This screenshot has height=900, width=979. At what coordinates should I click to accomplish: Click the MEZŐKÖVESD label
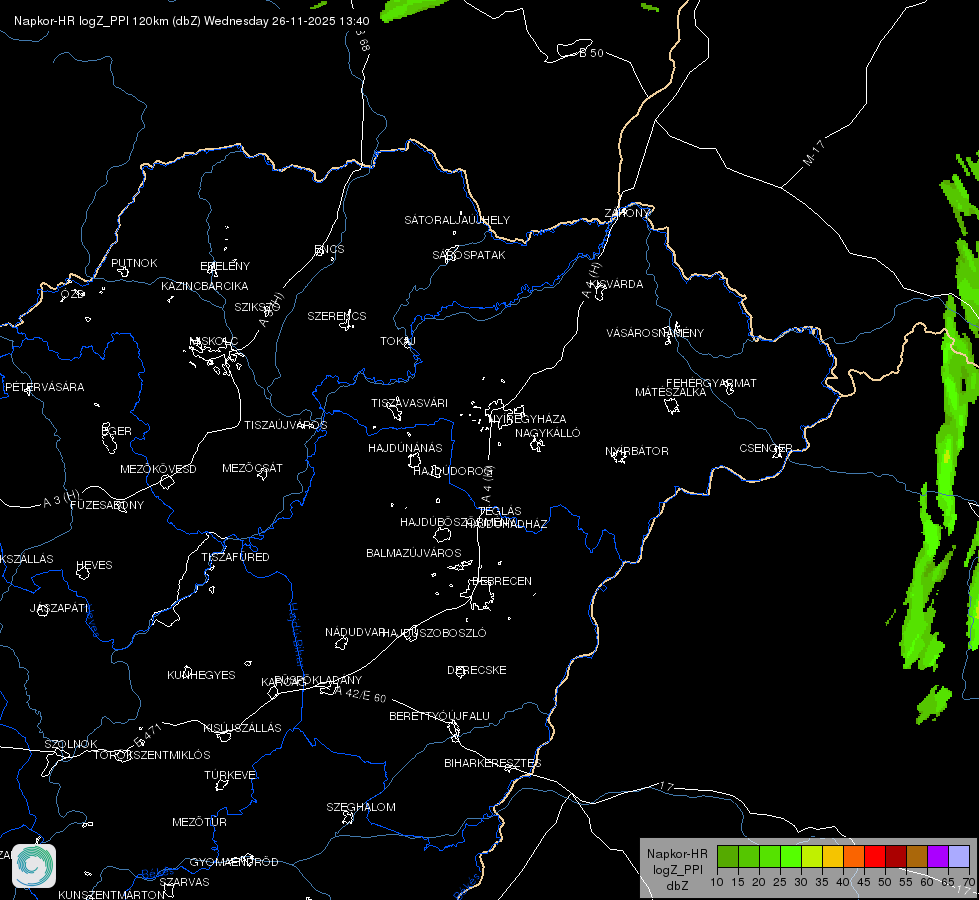coord(159,469)
